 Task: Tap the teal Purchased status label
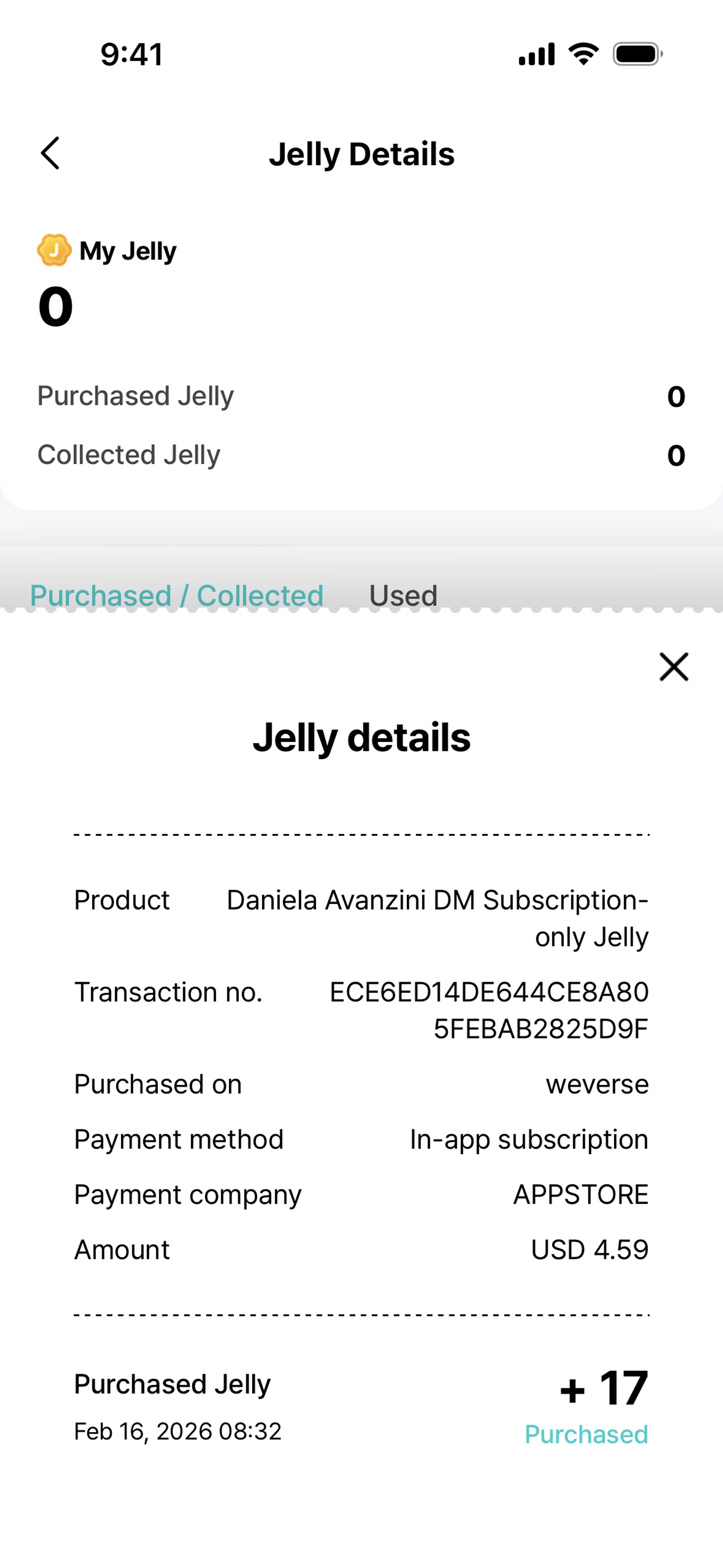pos(586,1434)
